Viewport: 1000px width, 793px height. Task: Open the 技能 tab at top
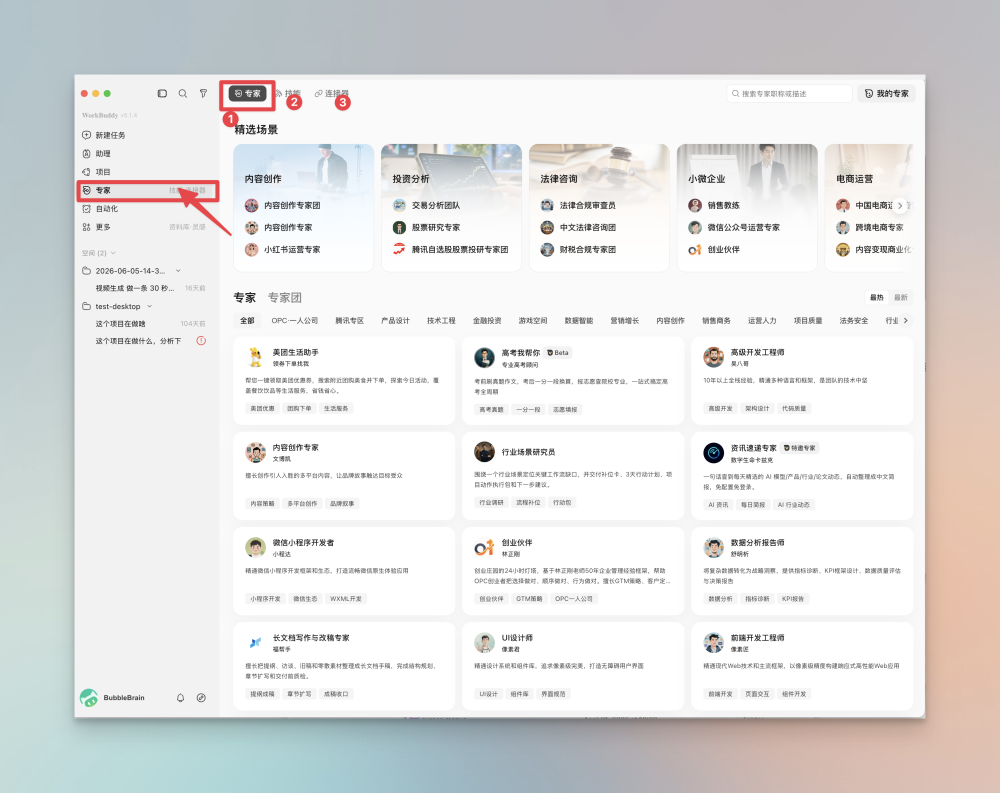pos(288,94)
